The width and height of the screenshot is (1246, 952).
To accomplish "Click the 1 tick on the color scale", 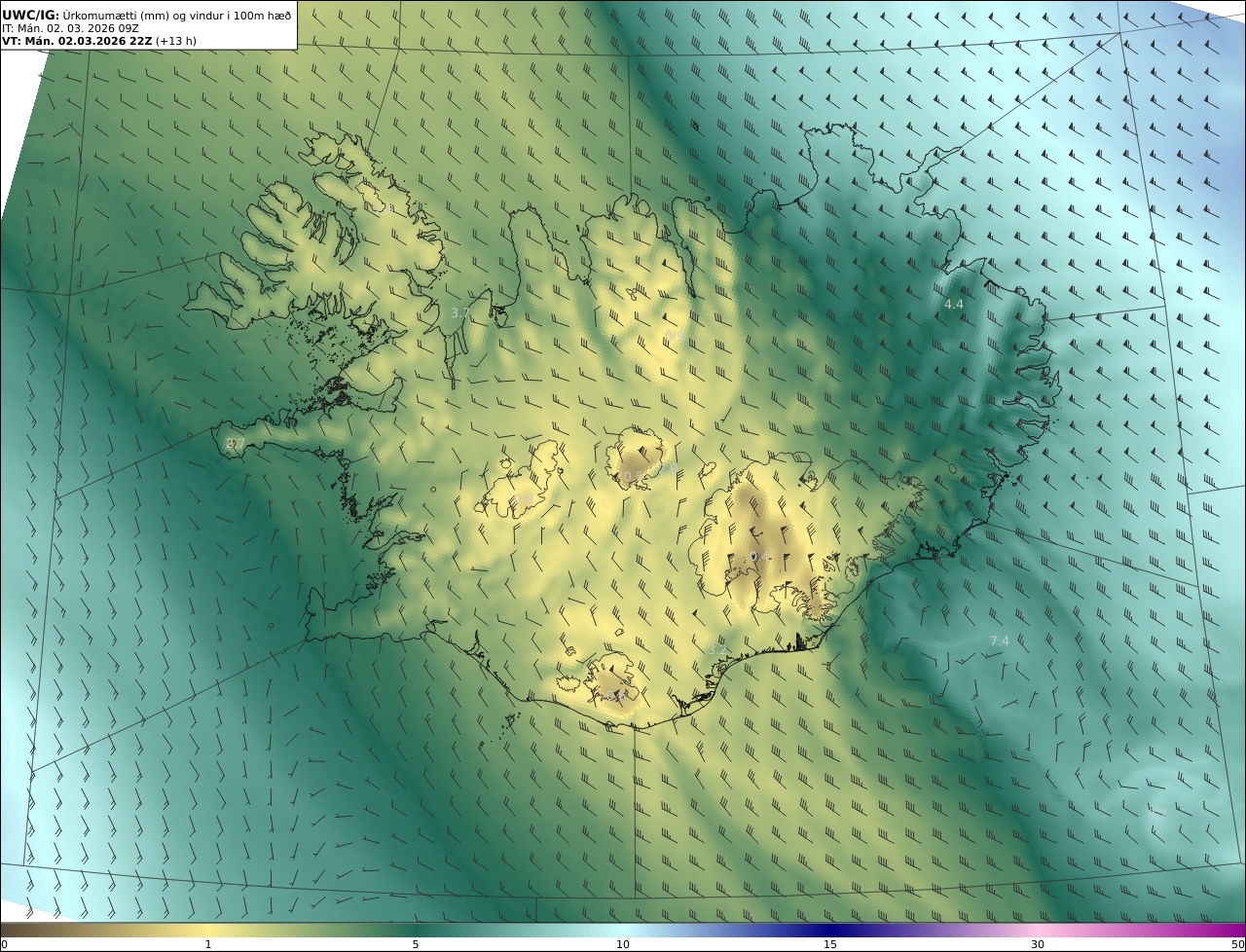I will pos(208,944).
